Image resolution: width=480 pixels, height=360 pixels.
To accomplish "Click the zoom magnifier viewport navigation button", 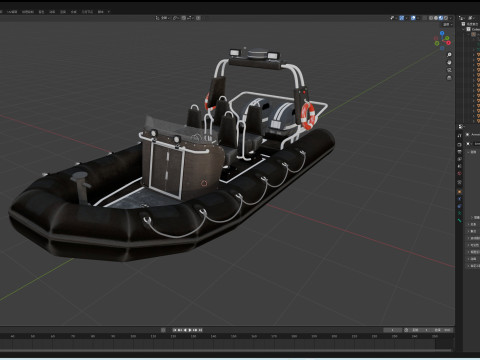I will [x=449, y=55].
